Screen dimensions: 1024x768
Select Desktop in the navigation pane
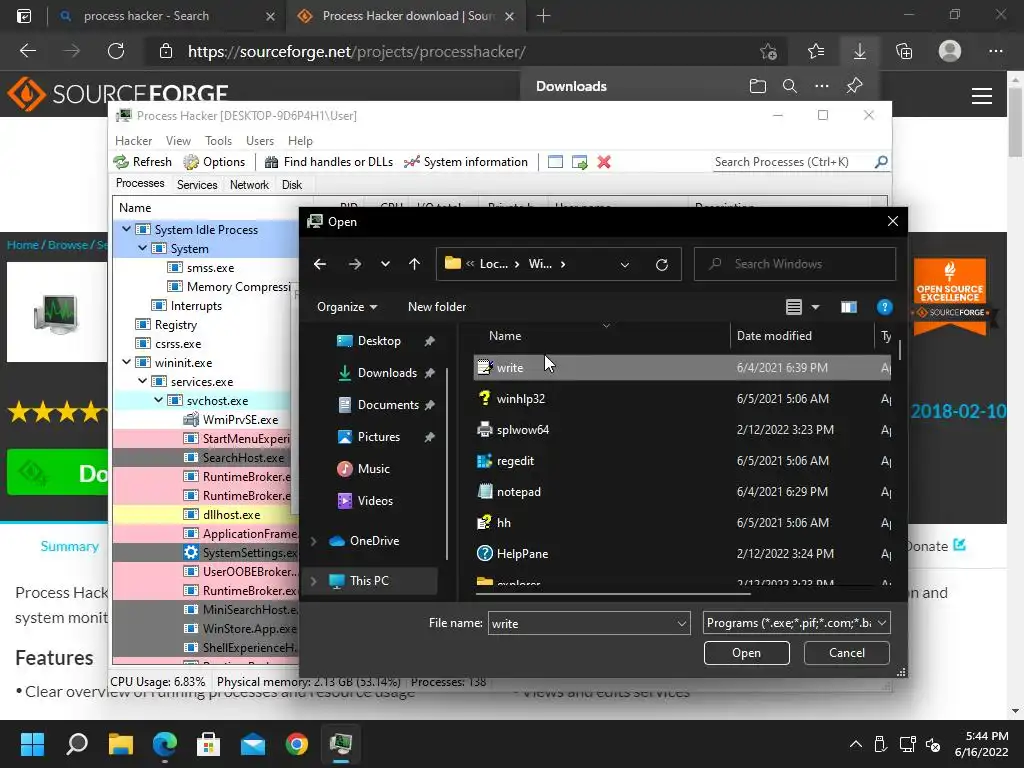379,341
